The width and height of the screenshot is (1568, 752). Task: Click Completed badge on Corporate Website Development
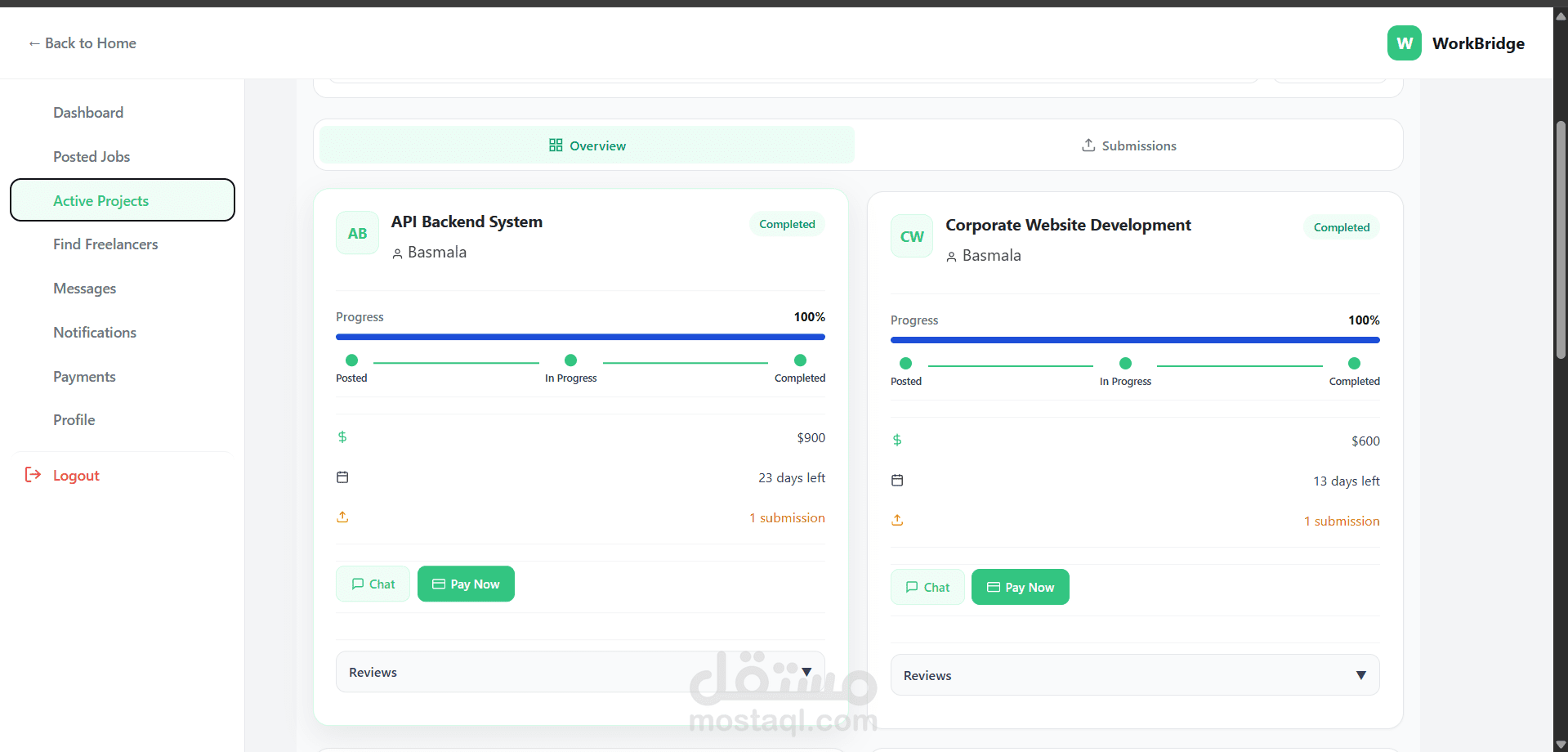pyautogui.click(x=1342, y=227)
